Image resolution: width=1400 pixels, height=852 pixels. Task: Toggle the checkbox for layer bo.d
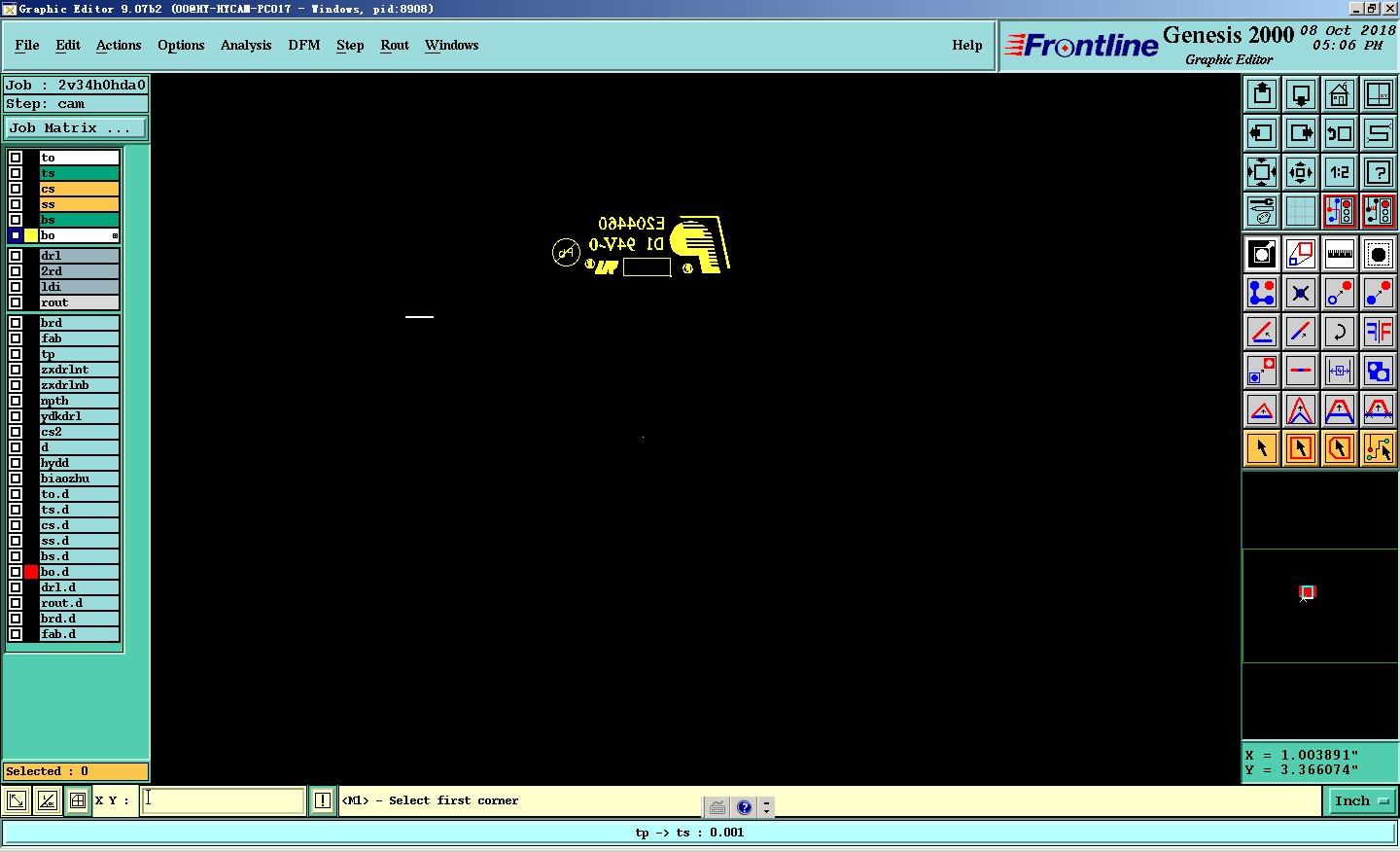(16, 572)
